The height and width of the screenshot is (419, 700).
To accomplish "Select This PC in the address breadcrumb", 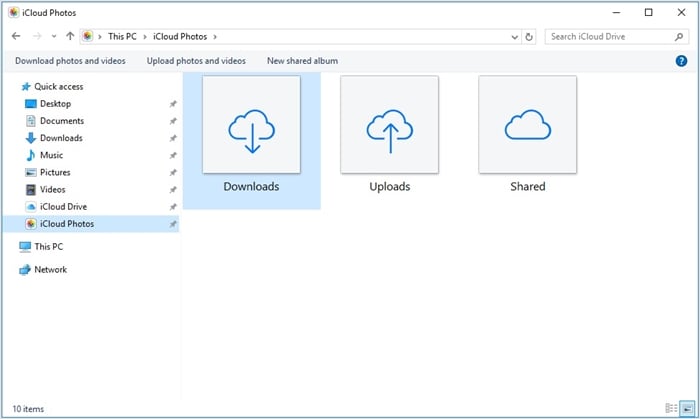I will point(122,37).
